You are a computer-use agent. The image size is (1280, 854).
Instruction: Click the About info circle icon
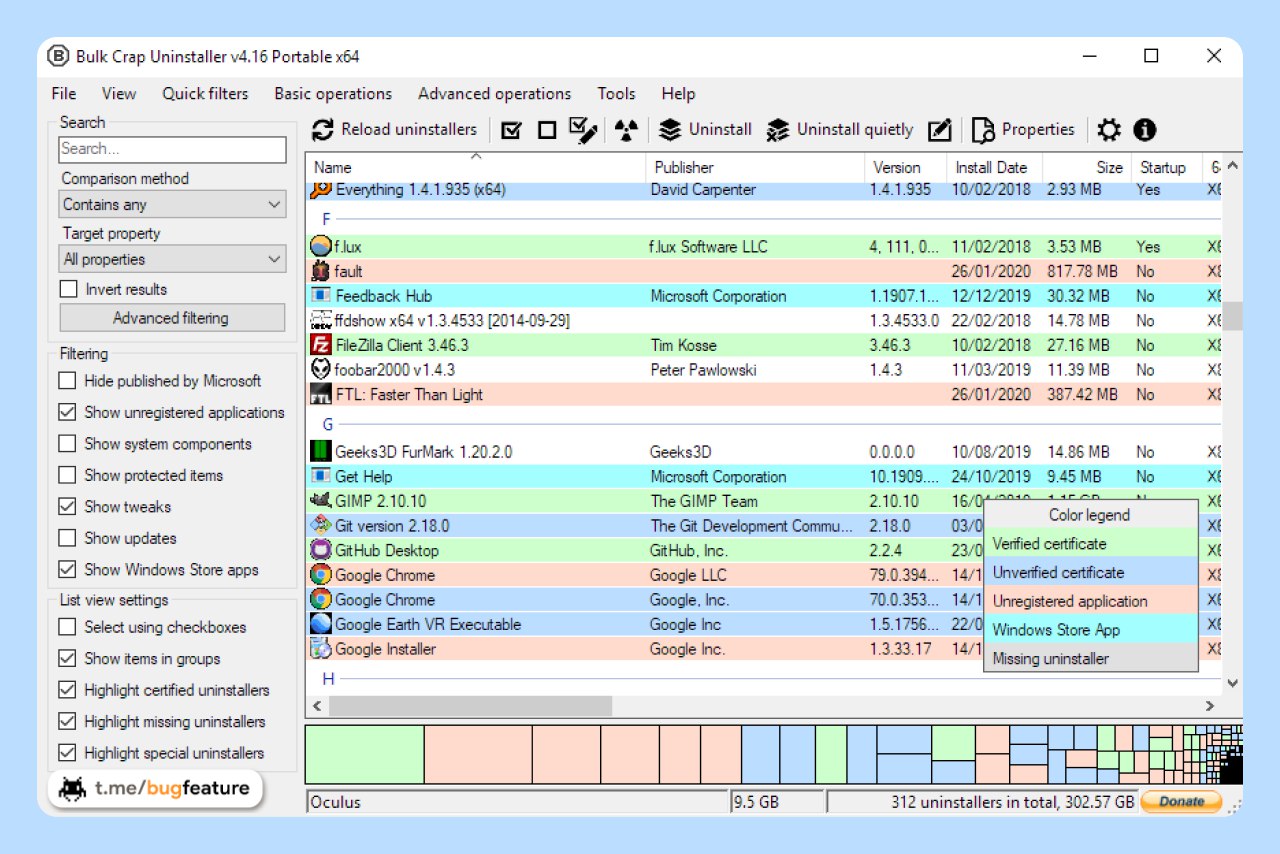pos(1145,130)
